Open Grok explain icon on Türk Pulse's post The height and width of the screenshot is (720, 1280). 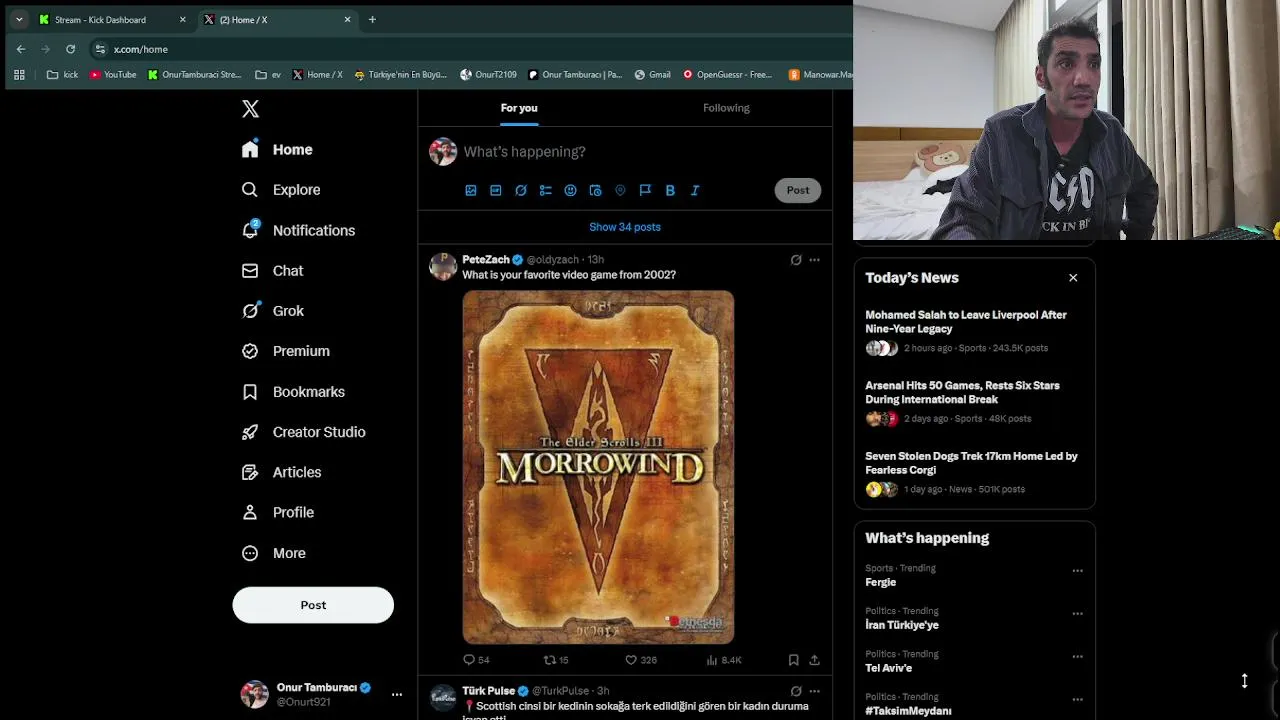(x=796, y=691)
